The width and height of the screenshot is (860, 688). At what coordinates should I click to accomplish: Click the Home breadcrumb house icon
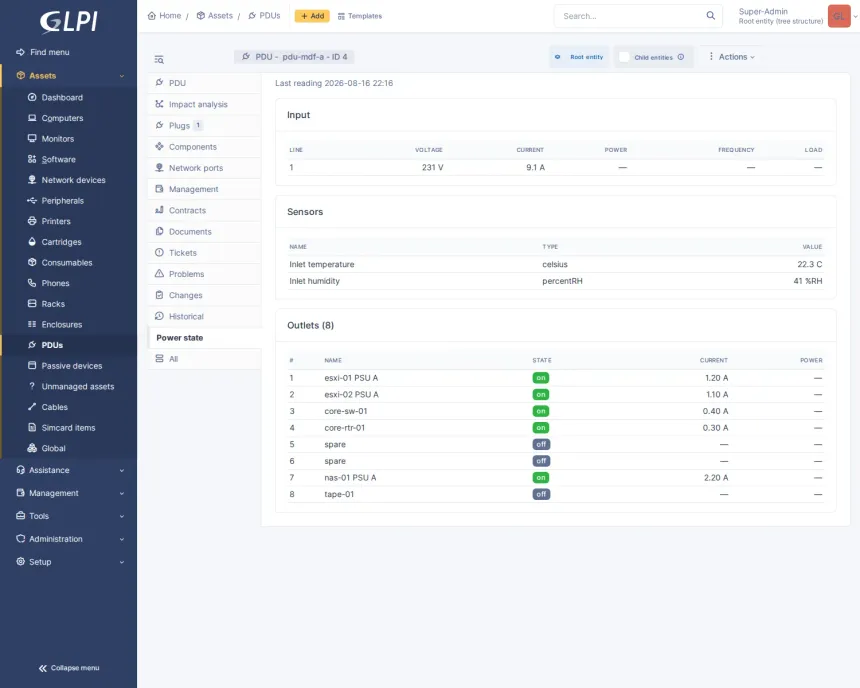point(152,16)
